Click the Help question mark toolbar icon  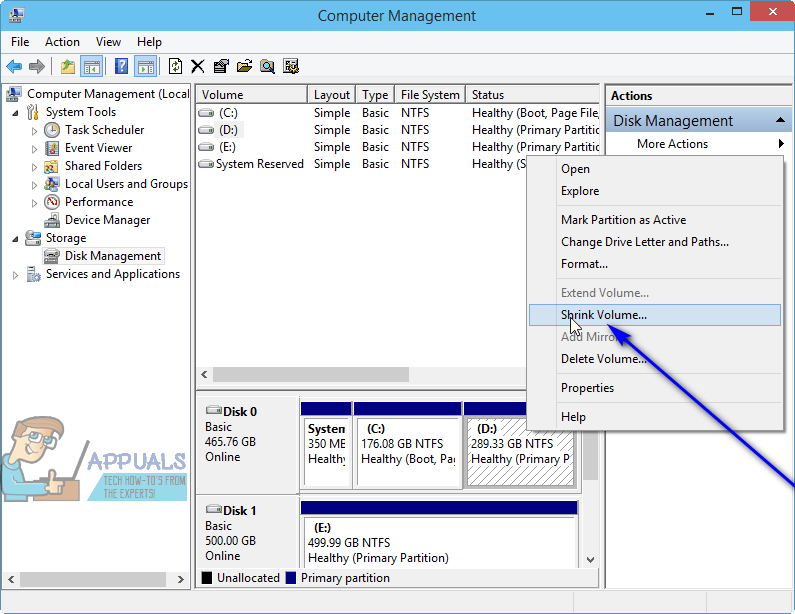tap(121, 67)
